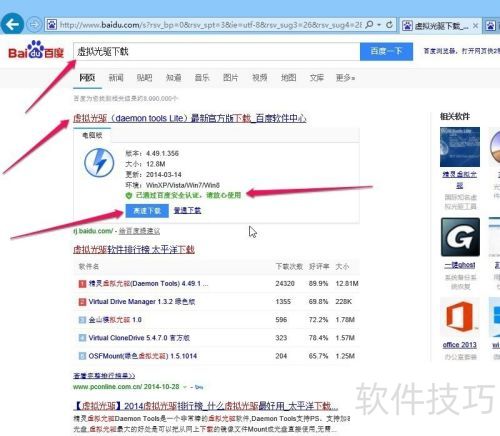Click the rank 5 badge beside OSFMount
500x436 pixels.
(x=82, y=356)
